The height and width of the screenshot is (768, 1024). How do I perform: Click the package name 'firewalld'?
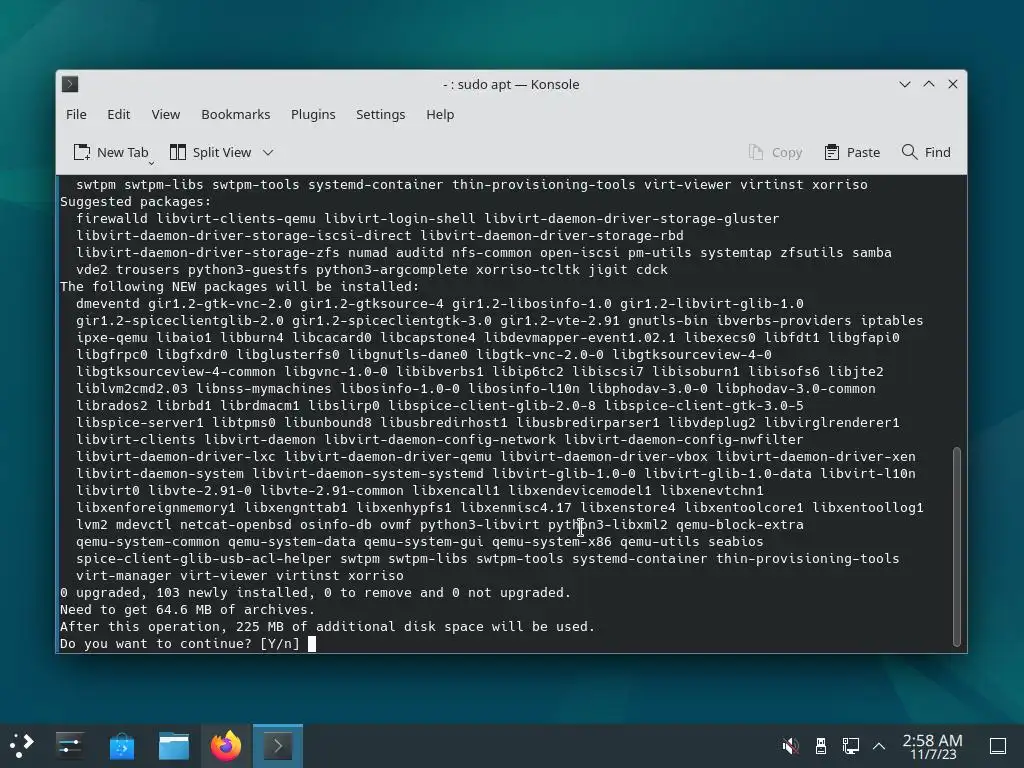tap(112, 219)
